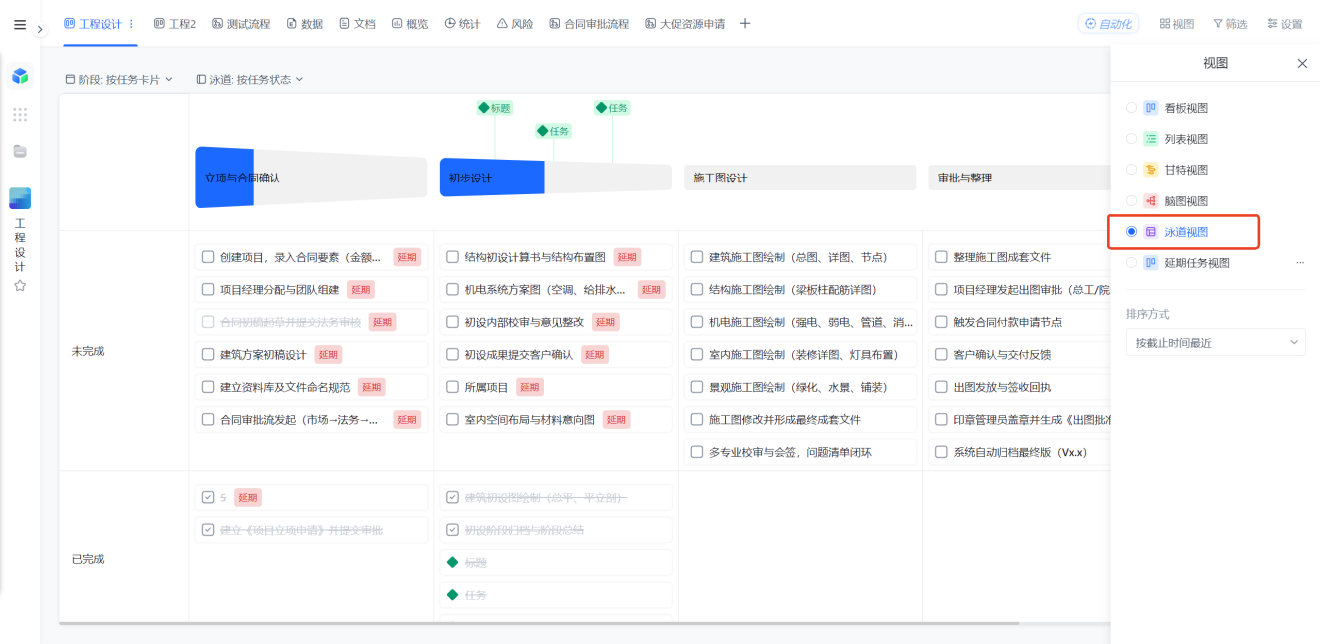Viewport: 1320px width, 644px height.
Task: Open the 按截止时间最近 sort dropdown
Action: pyautogui.click(x=1215, y=342)
